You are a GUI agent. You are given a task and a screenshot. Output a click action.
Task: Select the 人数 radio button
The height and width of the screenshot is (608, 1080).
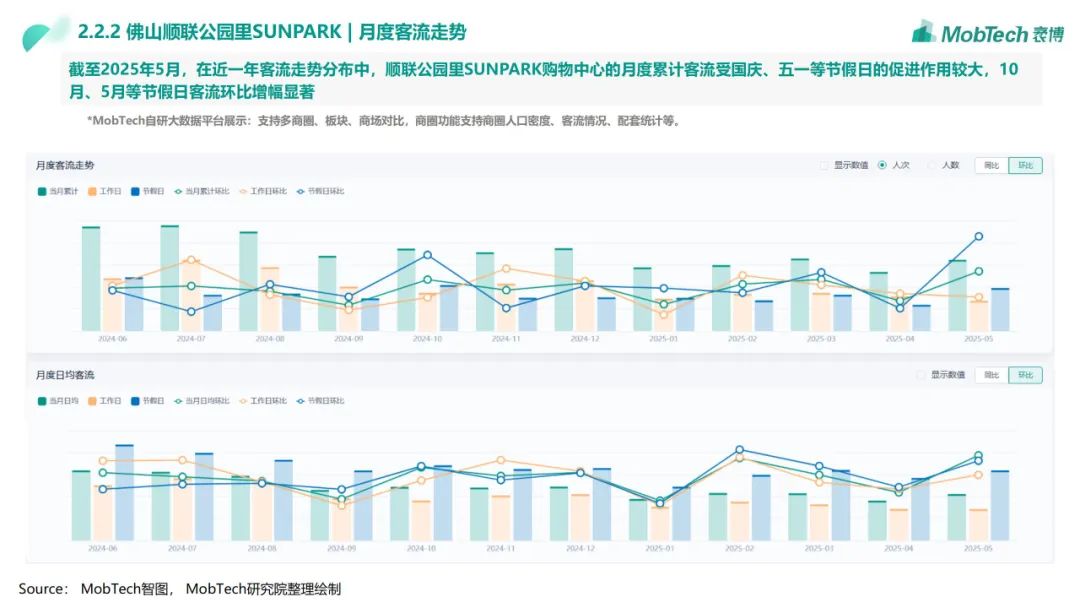coord(932,165)
